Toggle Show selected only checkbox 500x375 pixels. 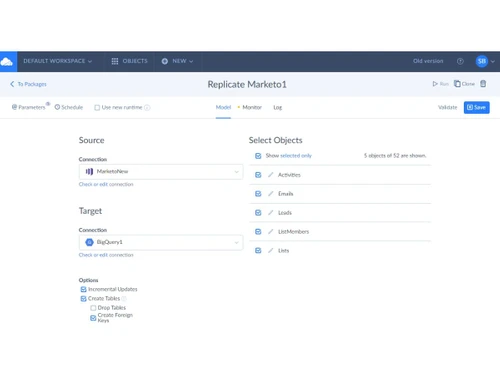pyautogui.click(x=258, y=156)
